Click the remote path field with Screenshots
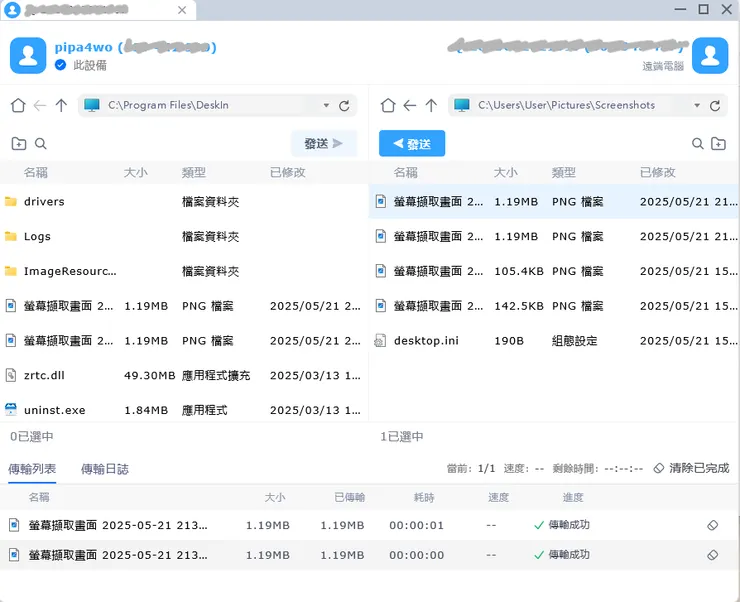Screen dimensions: 740x602 [588, 105]
